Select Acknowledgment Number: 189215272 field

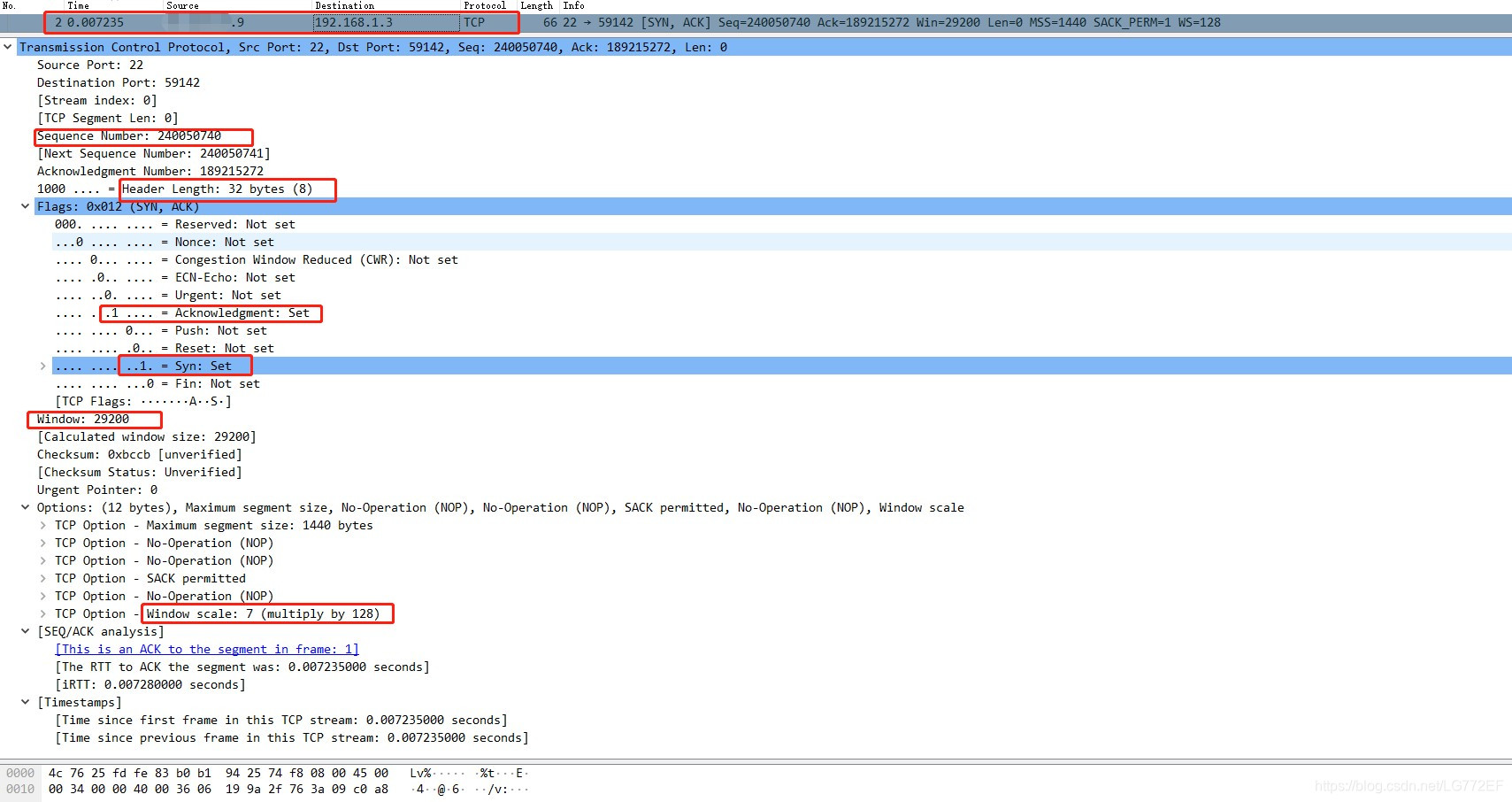(x=150, y=171)
